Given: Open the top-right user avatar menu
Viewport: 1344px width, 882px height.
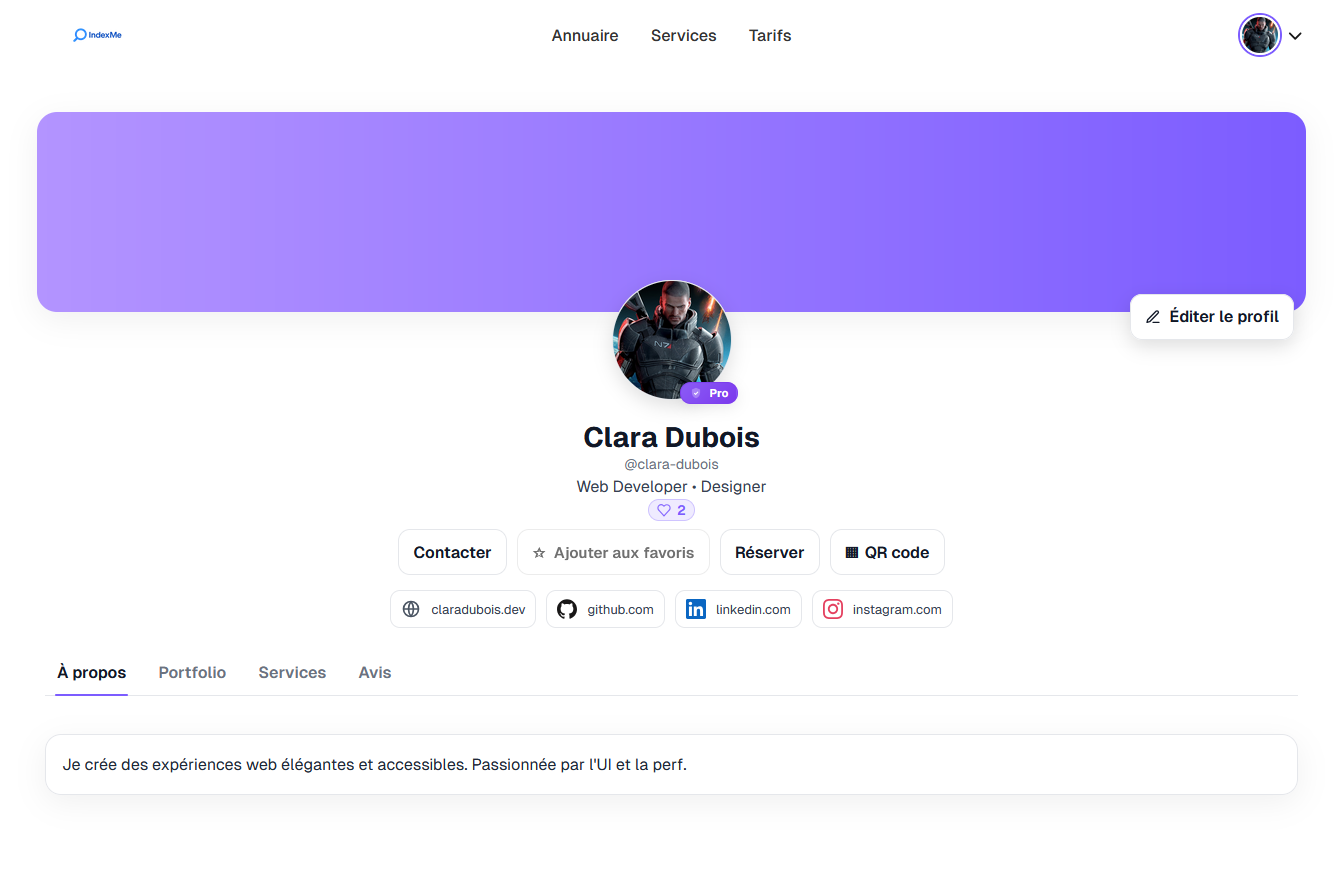Looking at the screenshot, I should point(1259,35).
